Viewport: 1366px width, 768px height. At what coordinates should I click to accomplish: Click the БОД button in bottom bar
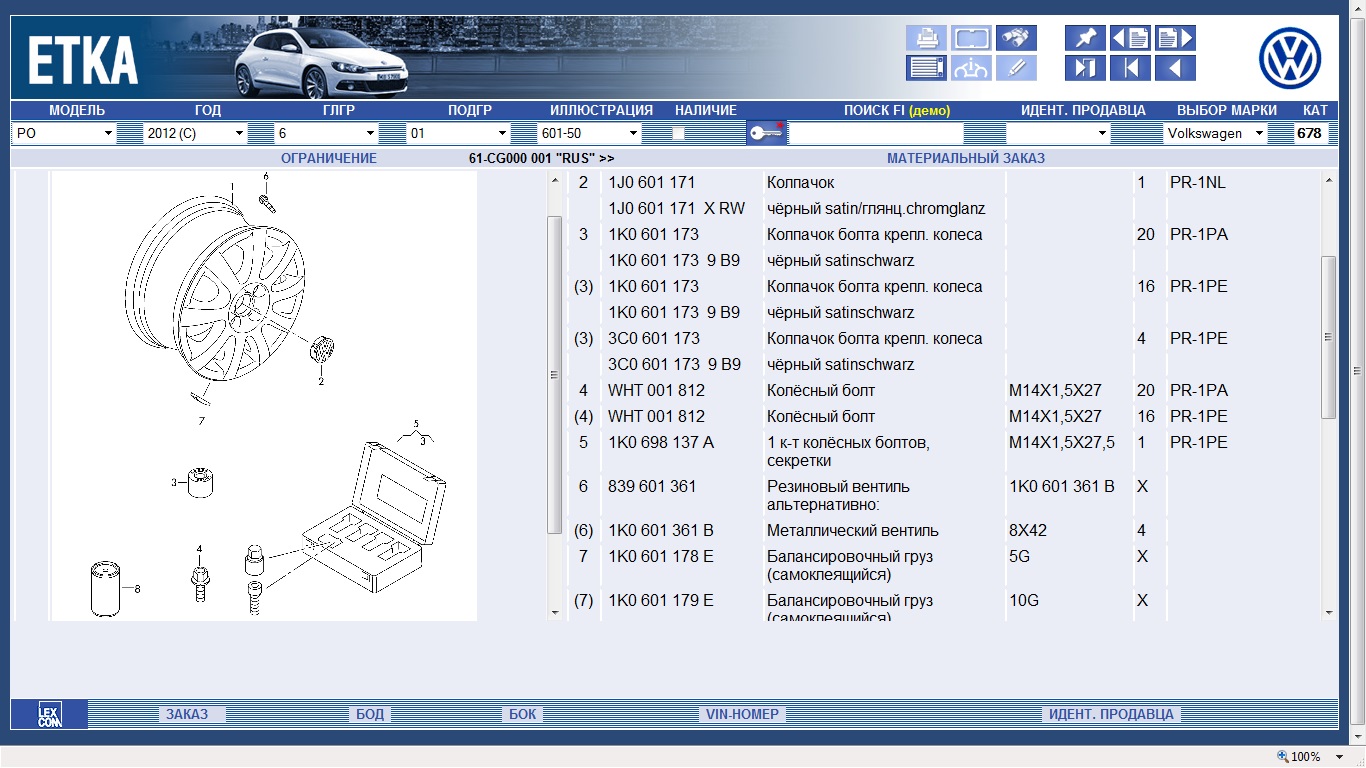(370, 714)
